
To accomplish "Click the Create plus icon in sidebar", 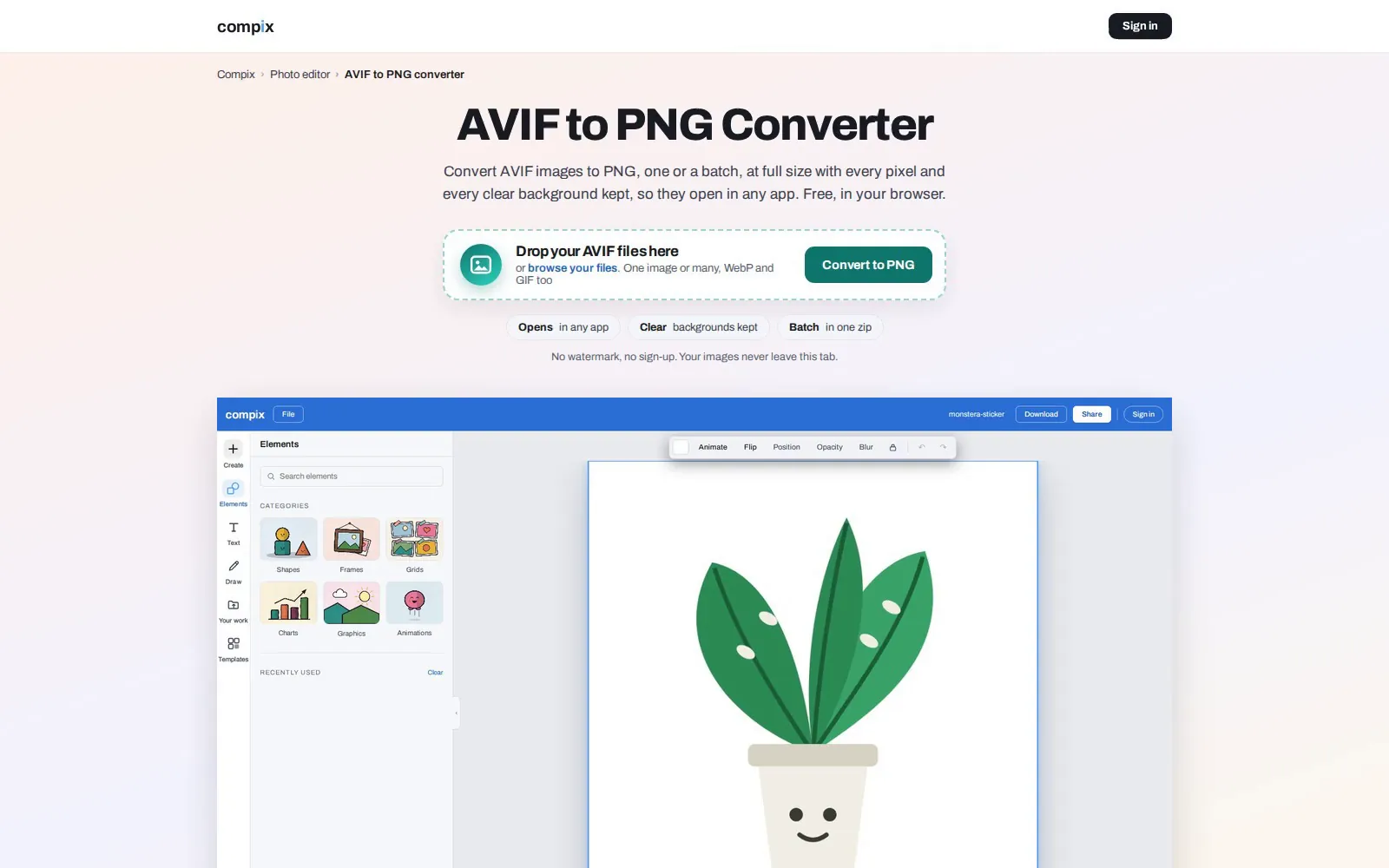I will pos(233,449).
